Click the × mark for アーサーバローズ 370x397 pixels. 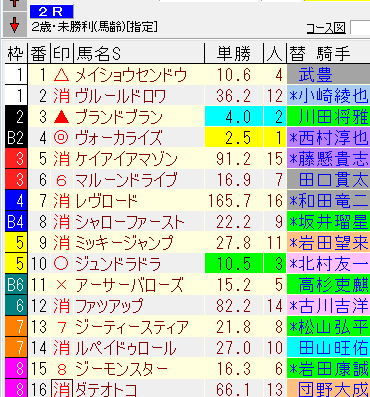62,285
